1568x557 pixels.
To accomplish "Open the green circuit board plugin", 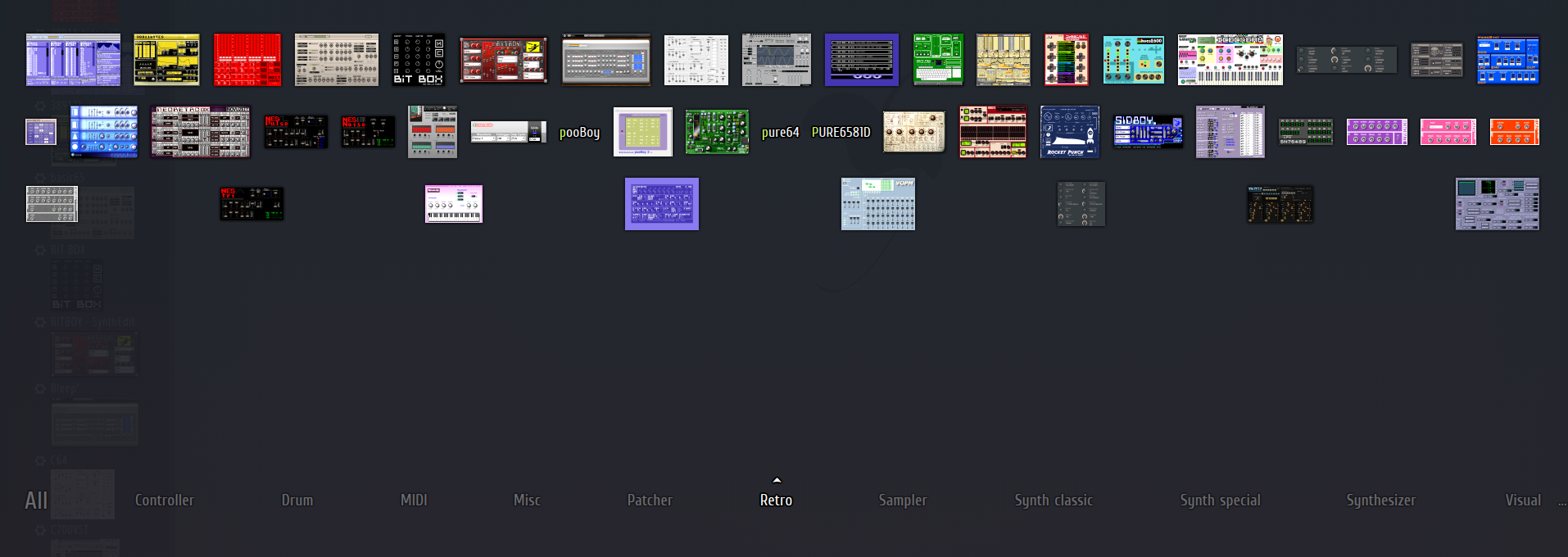I will [x=717, y=132].
